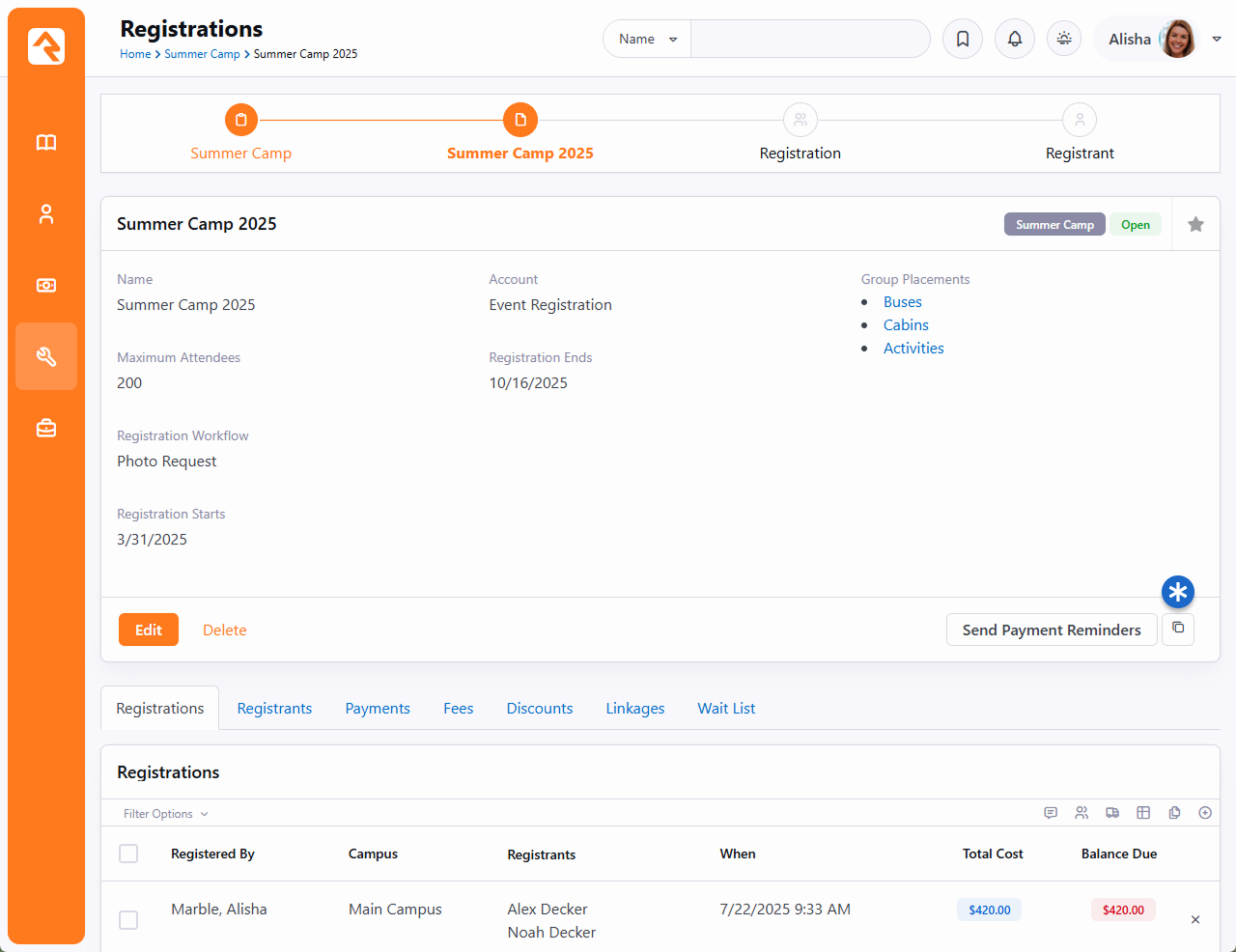The image size is (1236, 952).
Task: Open the Alisha user profile dropdown arrow
Action: tap(1217, 39)
